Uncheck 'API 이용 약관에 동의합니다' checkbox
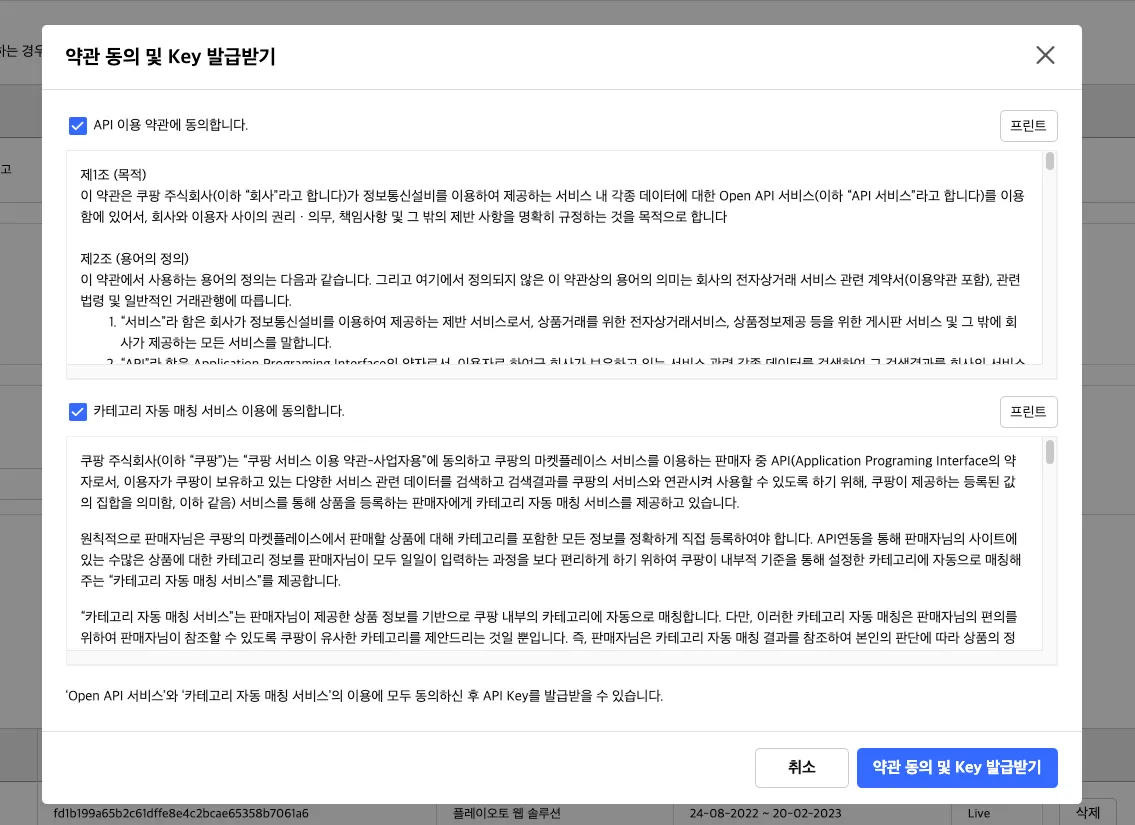The height and width of the screenshot is (825, 1135). click(x=77, y=126)
